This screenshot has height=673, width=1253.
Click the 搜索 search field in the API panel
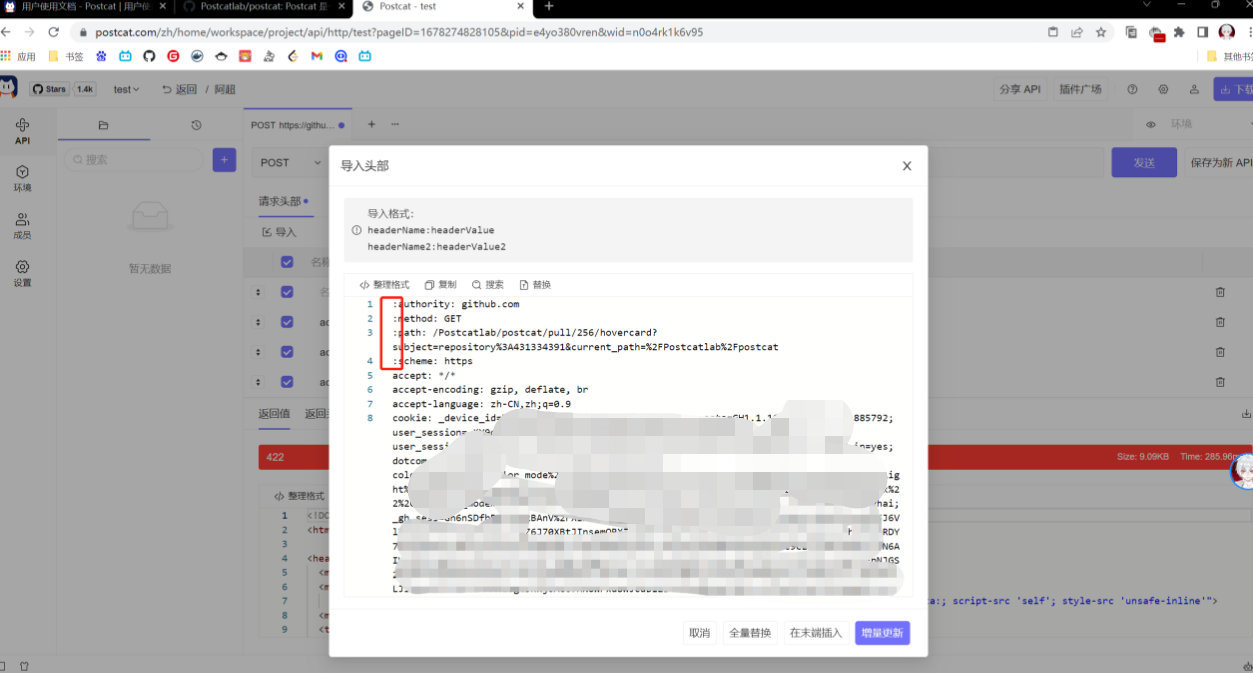coord(136,160)
